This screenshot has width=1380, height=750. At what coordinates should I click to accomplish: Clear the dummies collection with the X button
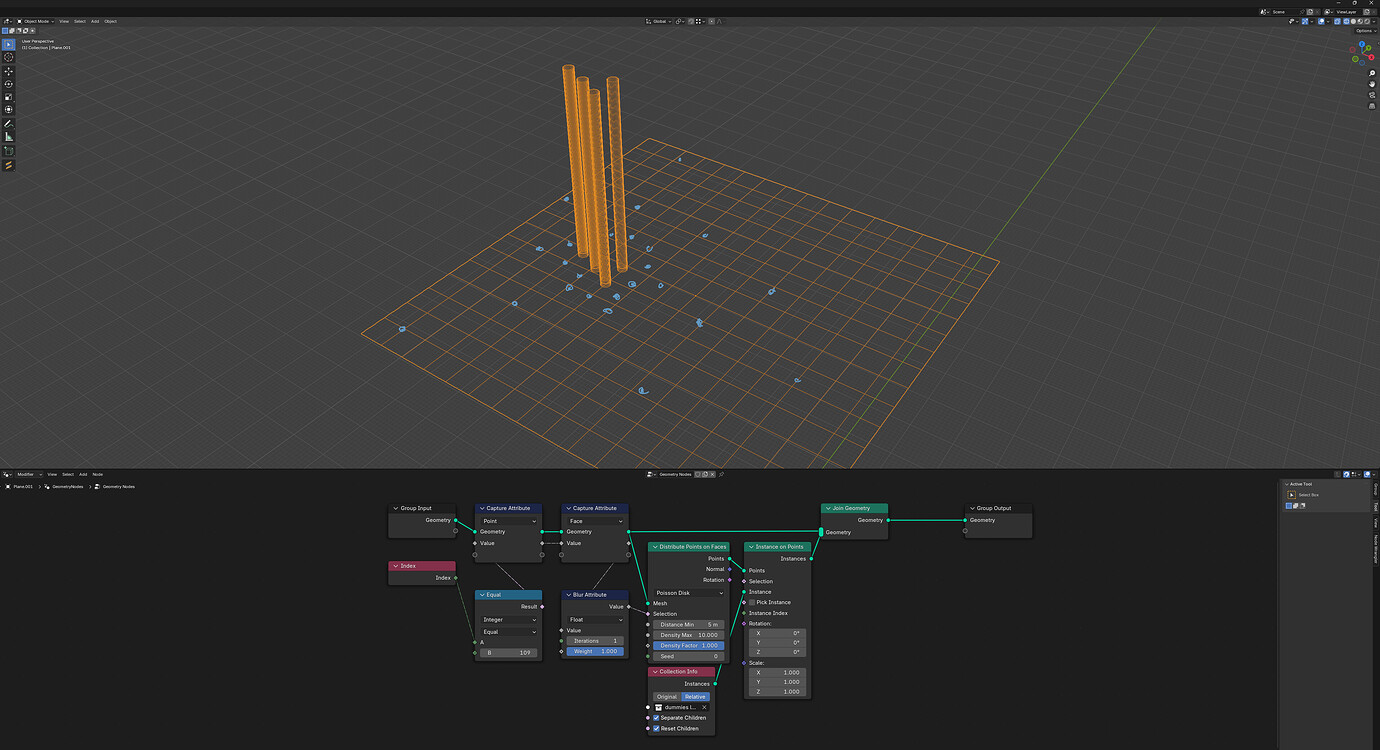point(704,707)
